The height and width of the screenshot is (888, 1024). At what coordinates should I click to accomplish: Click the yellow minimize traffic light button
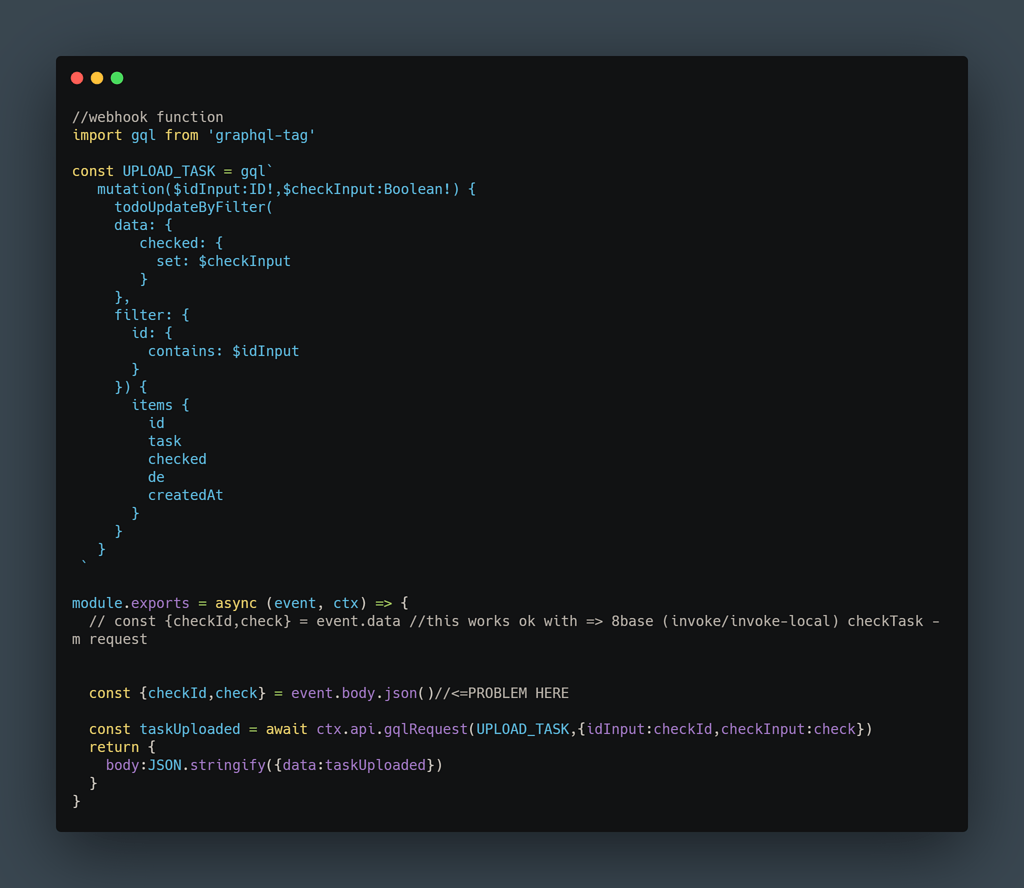tap(97, 77)
